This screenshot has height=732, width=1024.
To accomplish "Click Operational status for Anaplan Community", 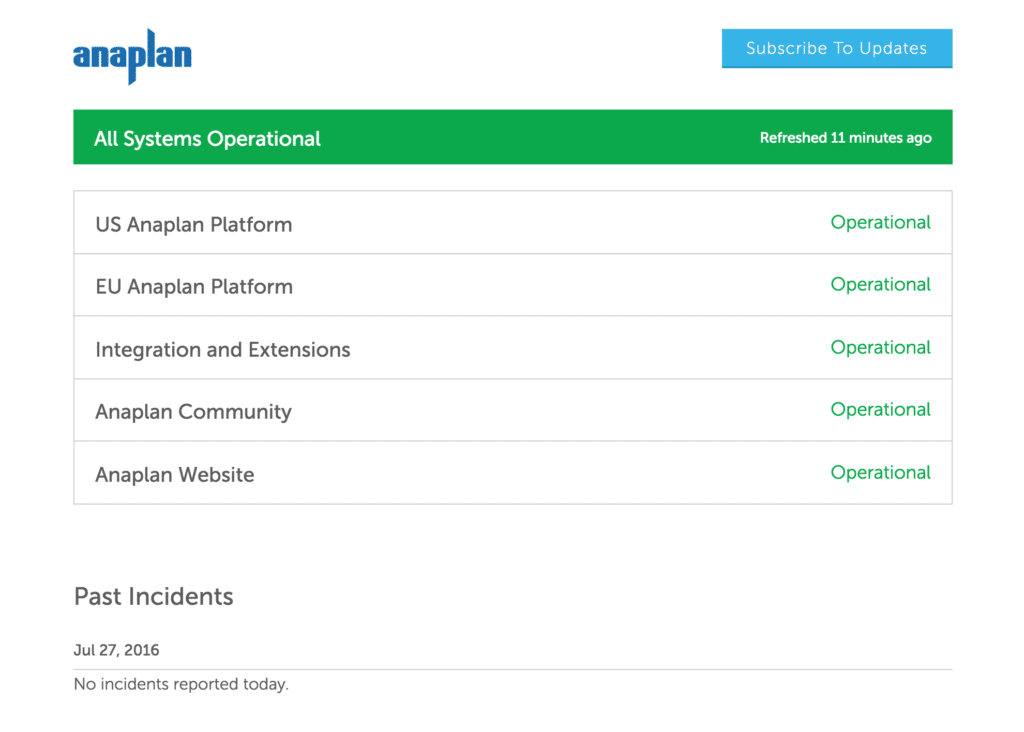I will [880, 409].
